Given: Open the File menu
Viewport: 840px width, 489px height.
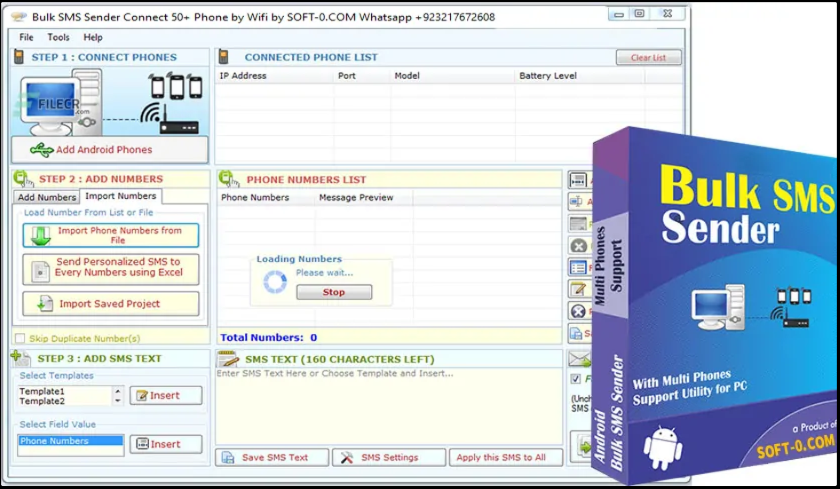Looking at the screenshot, I should (26, 37).
